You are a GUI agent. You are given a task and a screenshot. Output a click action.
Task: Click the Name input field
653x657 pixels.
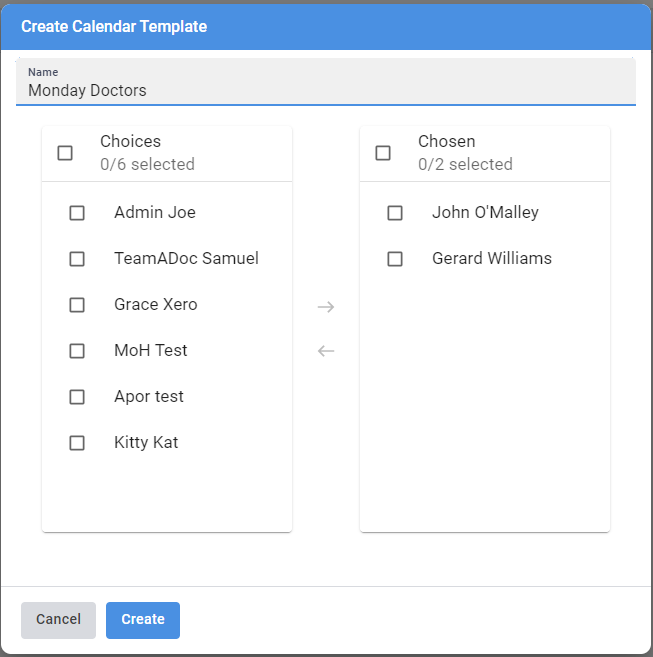click(325, 90)
